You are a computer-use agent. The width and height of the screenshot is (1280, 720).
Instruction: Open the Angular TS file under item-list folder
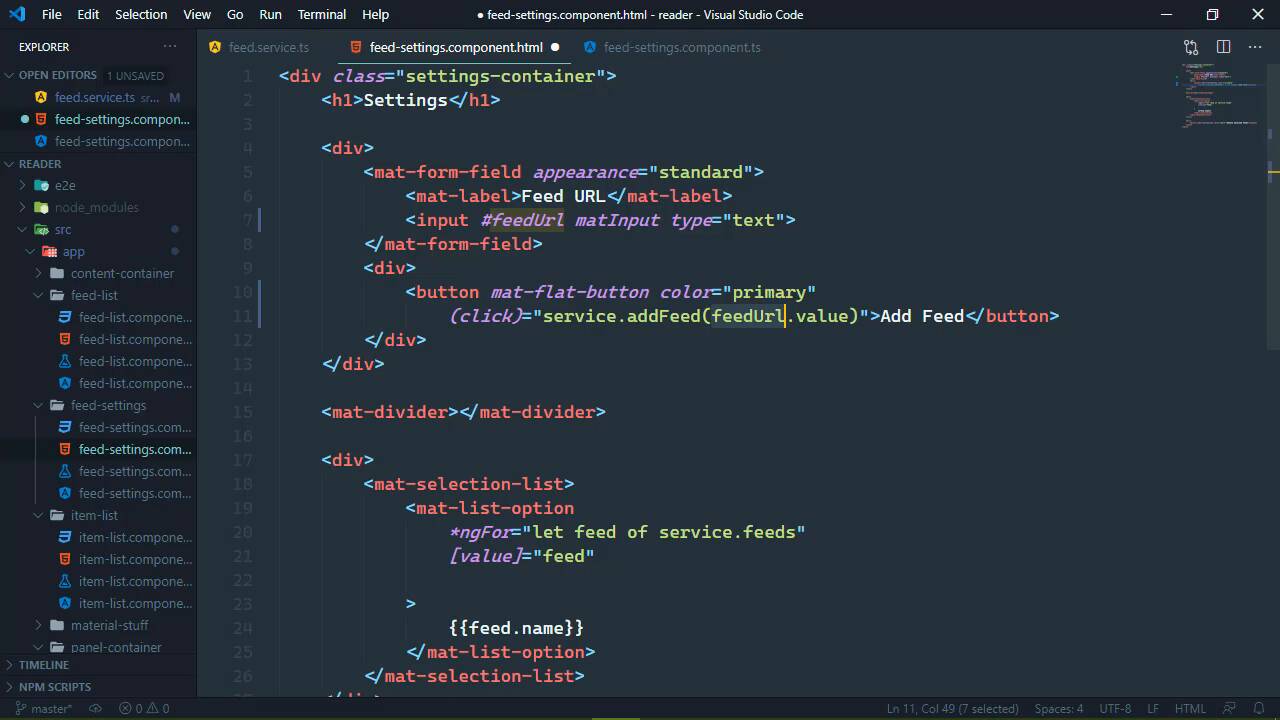(x=98, y=603)
